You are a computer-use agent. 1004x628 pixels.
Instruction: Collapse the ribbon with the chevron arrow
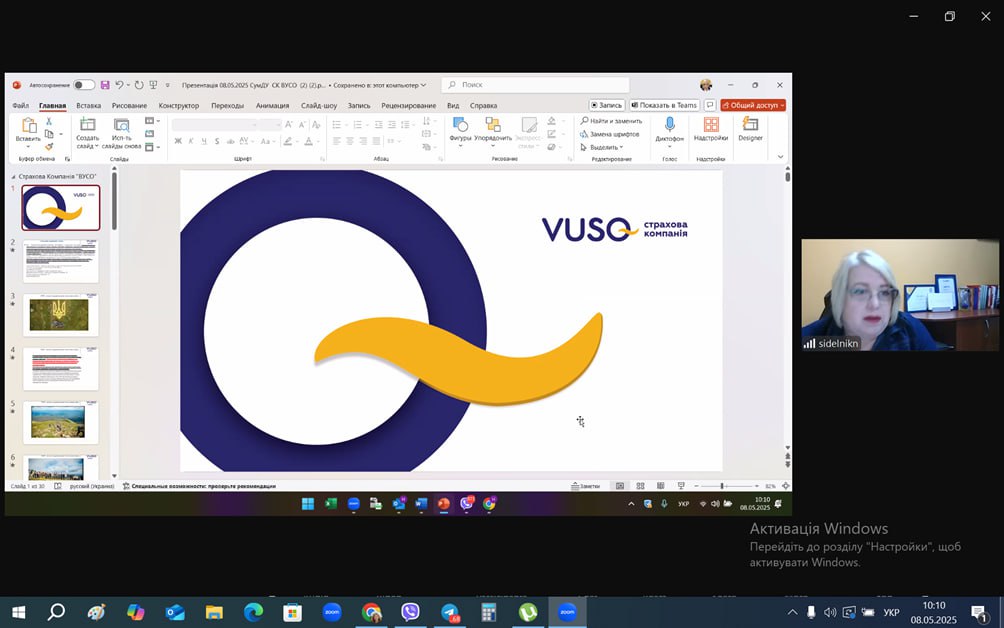[x=780, y=157]
